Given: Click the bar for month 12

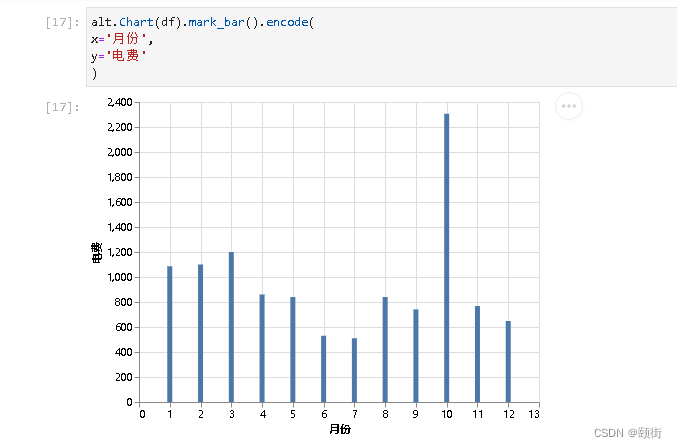Looking at the screenshot, I should pos(508,361).
